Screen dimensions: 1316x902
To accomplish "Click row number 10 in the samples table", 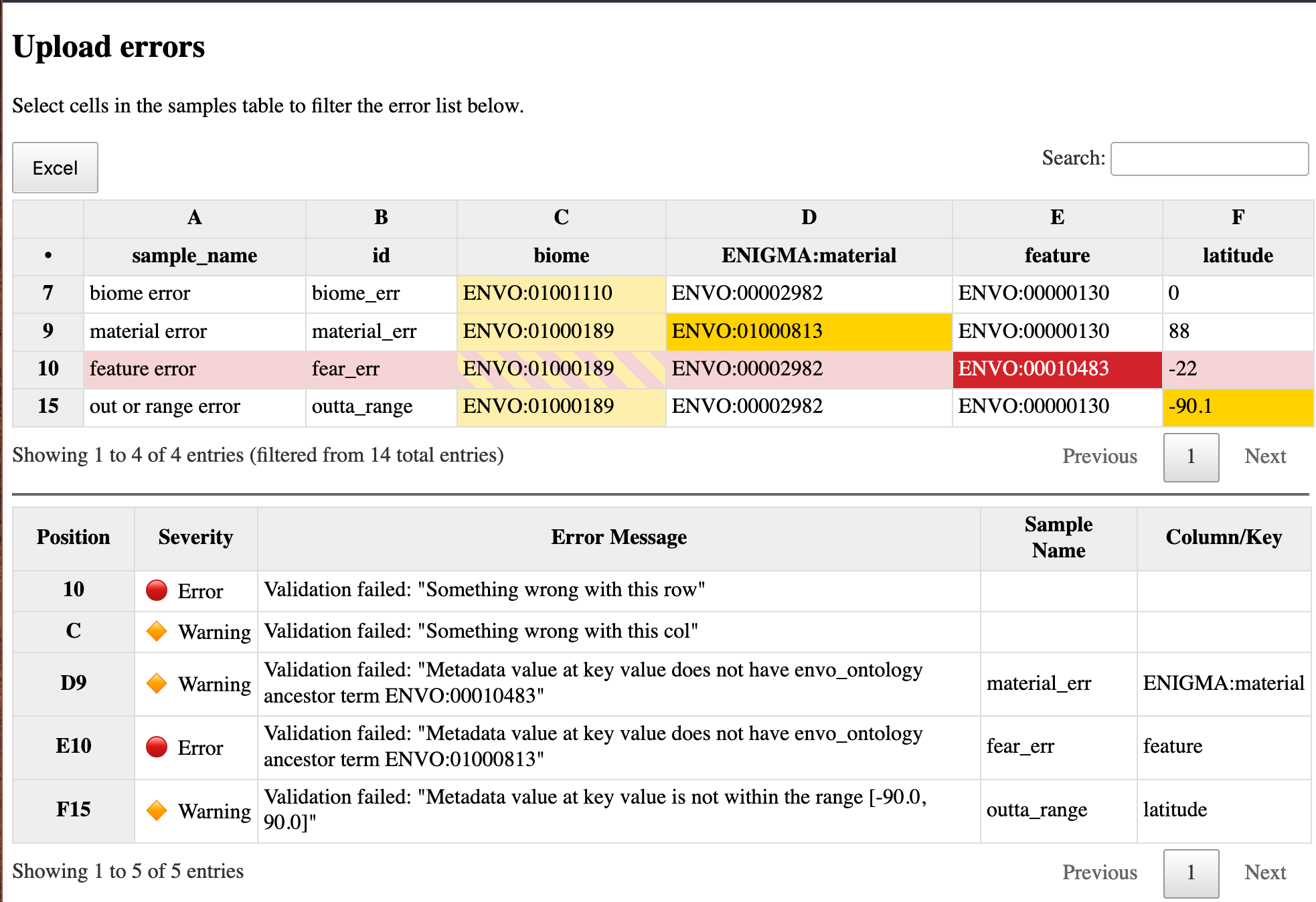I will coord(47,369).
